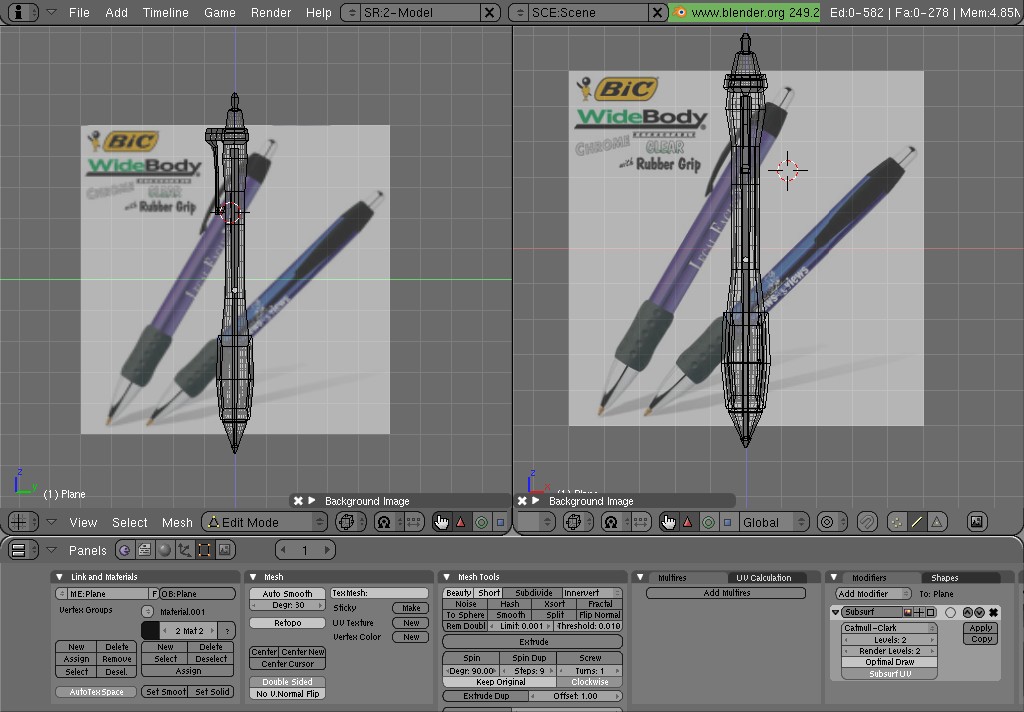Select vertex select mode icon

[x=897, y=522]
